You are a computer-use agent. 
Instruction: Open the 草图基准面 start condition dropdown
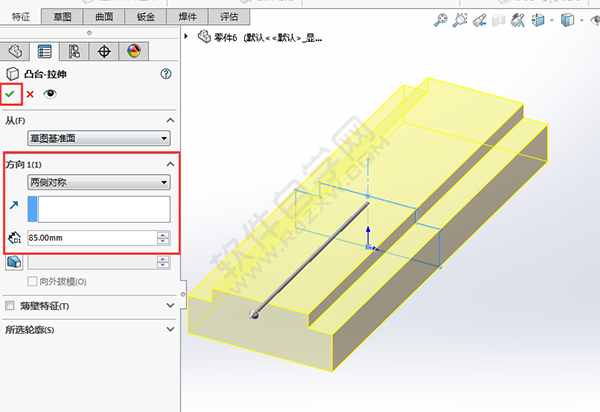[99, 138]
